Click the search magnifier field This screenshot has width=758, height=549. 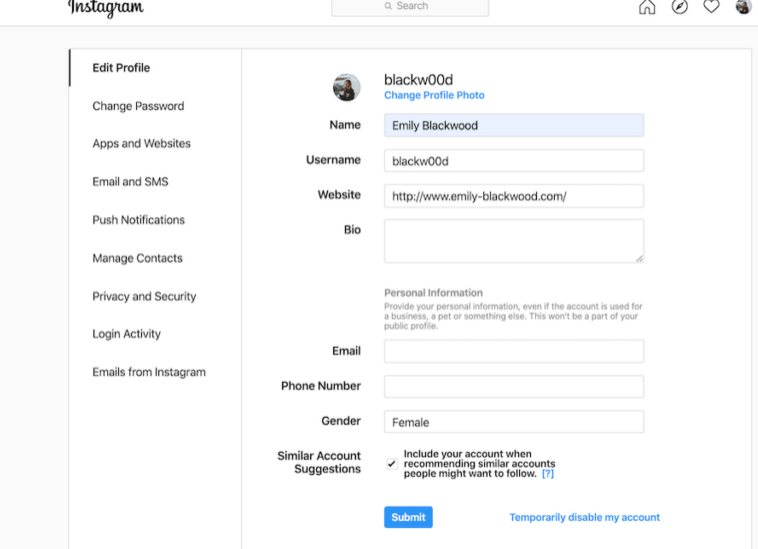pyautogui.click(x=410, y=7)
